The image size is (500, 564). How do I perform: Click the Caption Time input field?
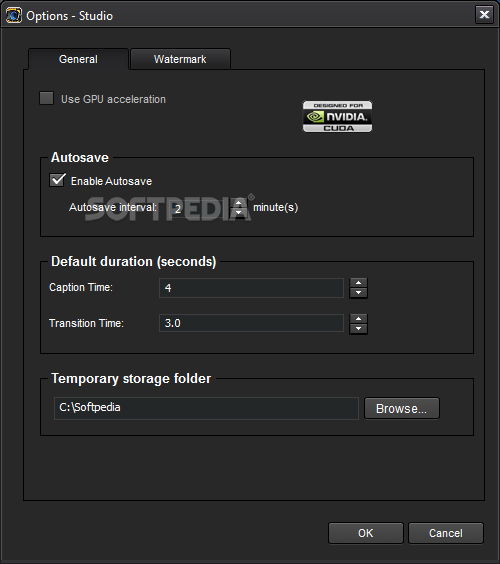[x=251, y=288]
